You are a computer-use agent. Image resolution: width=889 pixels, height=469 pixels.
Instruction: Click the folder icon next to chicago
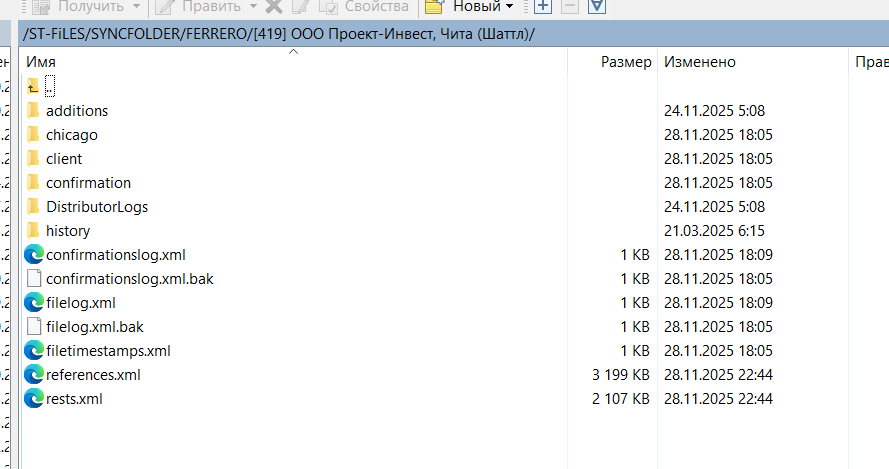click(33, 135)
